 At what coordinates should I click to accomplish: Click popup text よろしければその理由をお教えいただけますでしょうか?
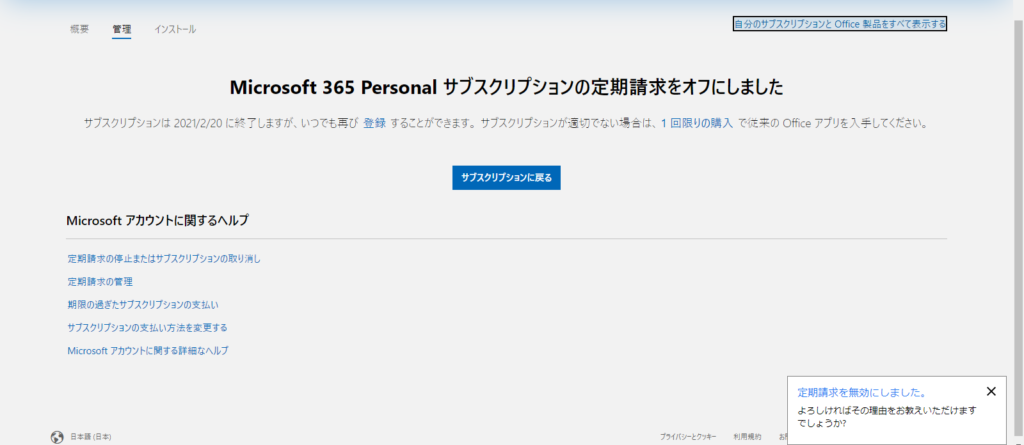pos(887,416)
